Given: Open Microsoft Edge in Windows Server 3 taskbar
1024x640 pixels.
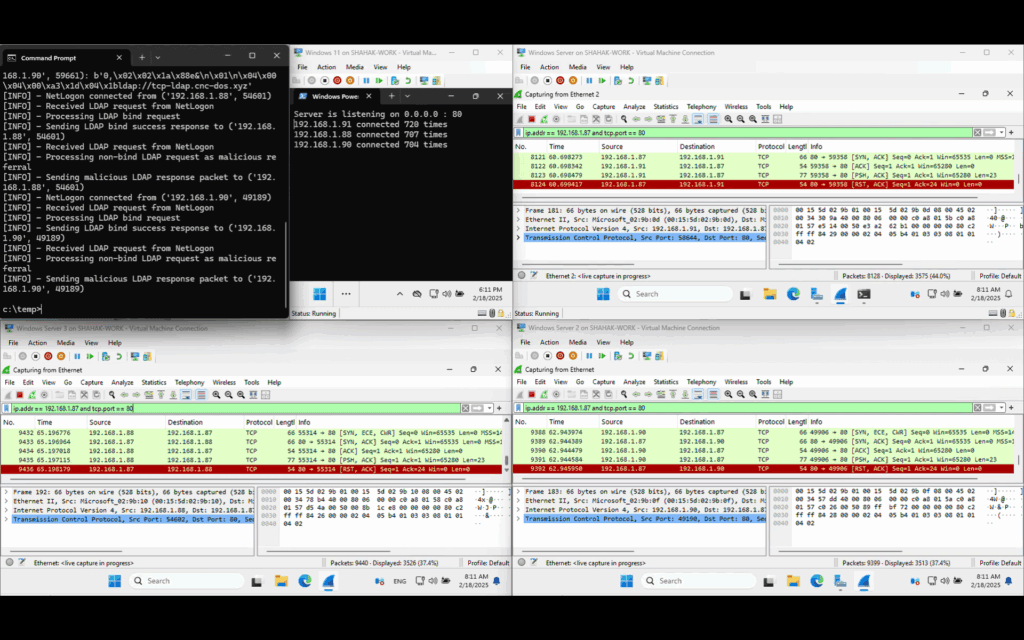Looking at the screenshot, I should (x=305, y=581).
